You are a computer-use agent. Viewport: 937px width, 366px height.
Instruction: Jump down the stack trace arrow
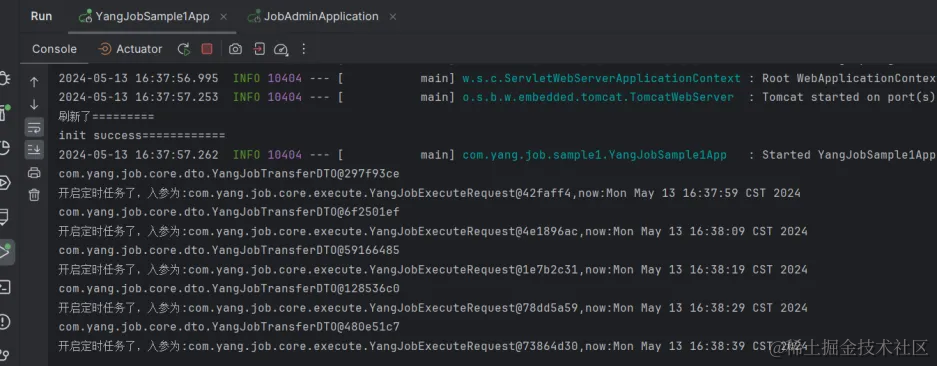tap(34, 105)
